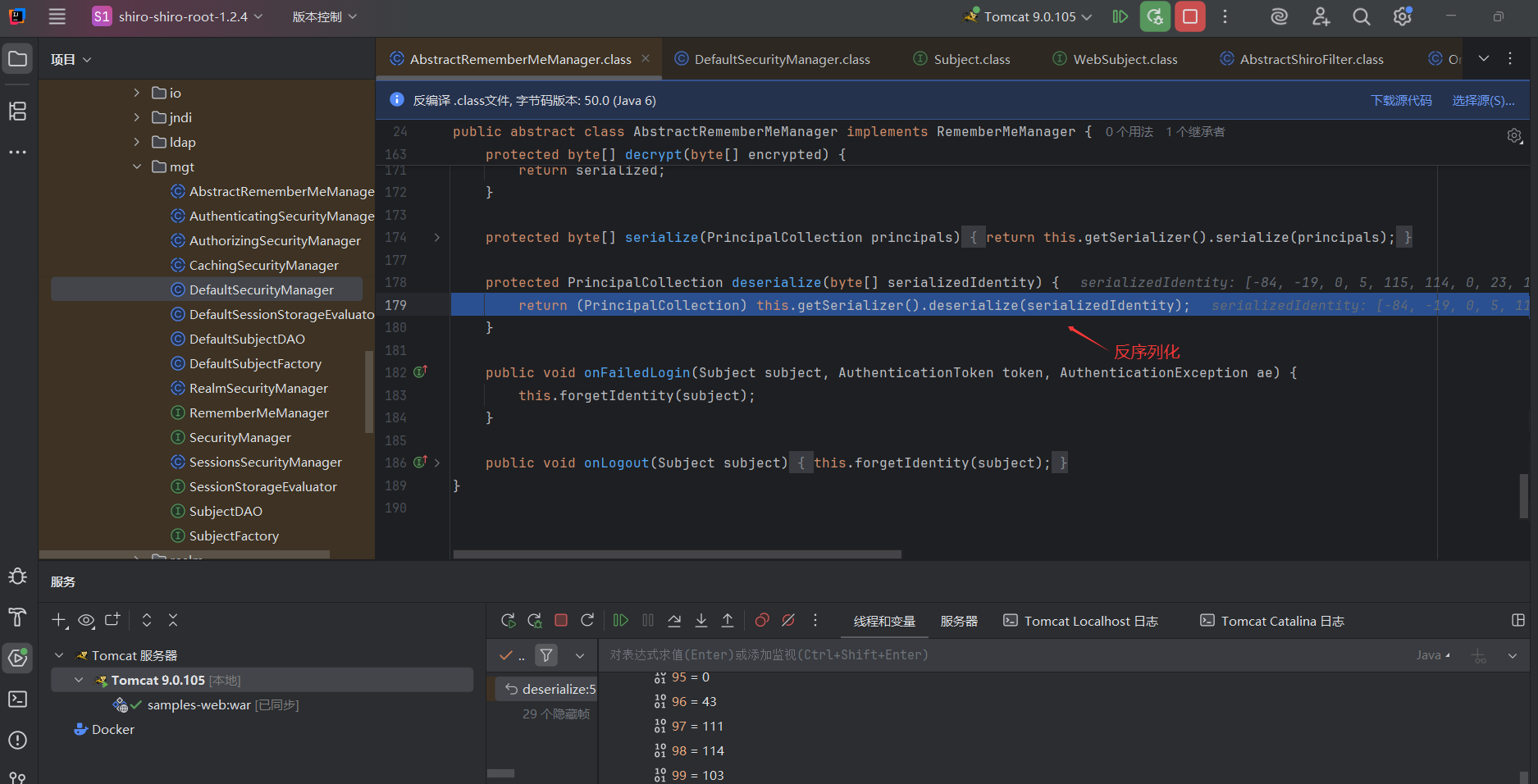Collapse the mgt folder in project tree
Viewport: 1538px width, 784px height.
pos(137,167)
